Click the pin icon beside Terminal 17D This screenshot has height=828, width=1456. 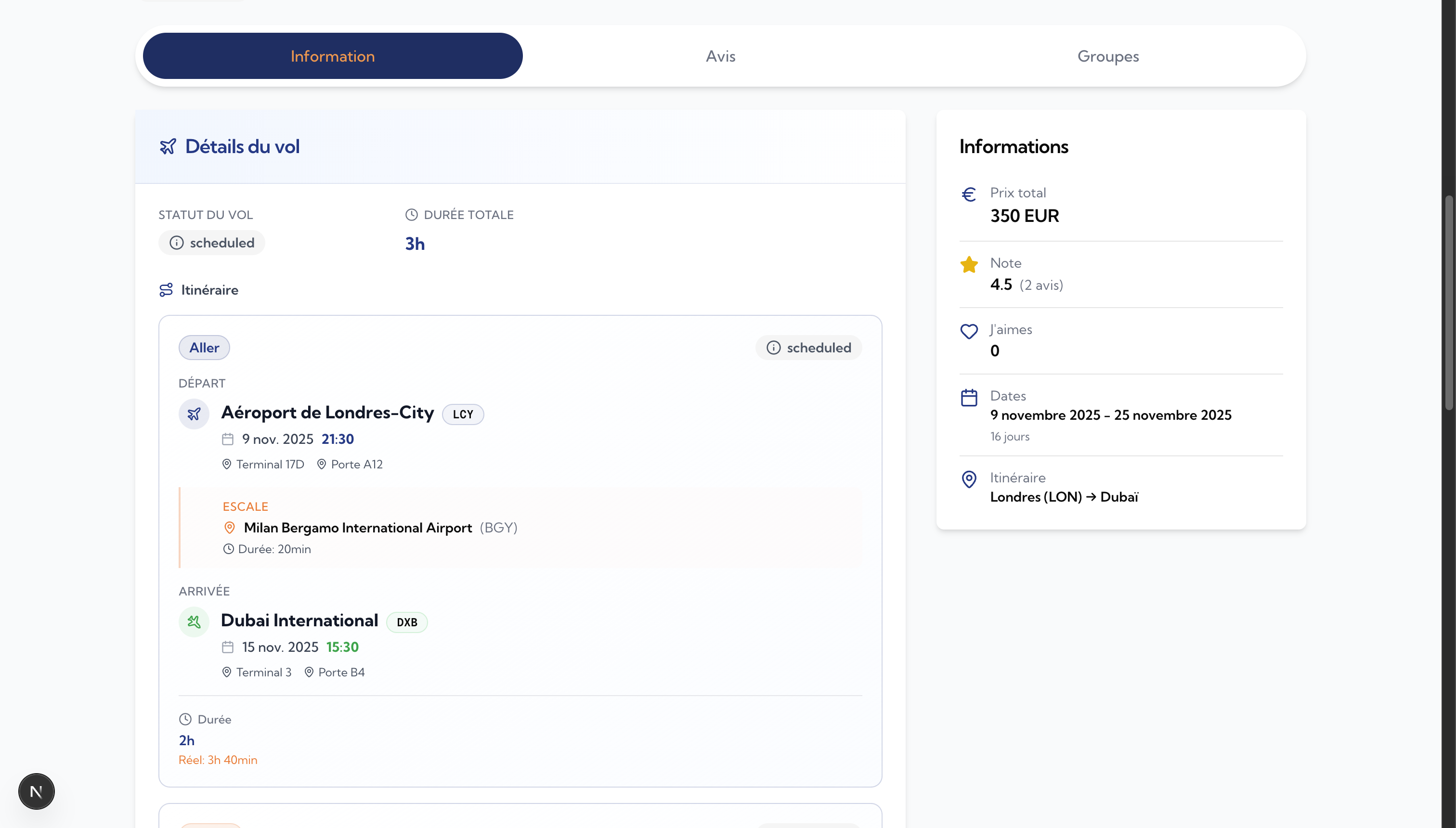click(226, 464)
